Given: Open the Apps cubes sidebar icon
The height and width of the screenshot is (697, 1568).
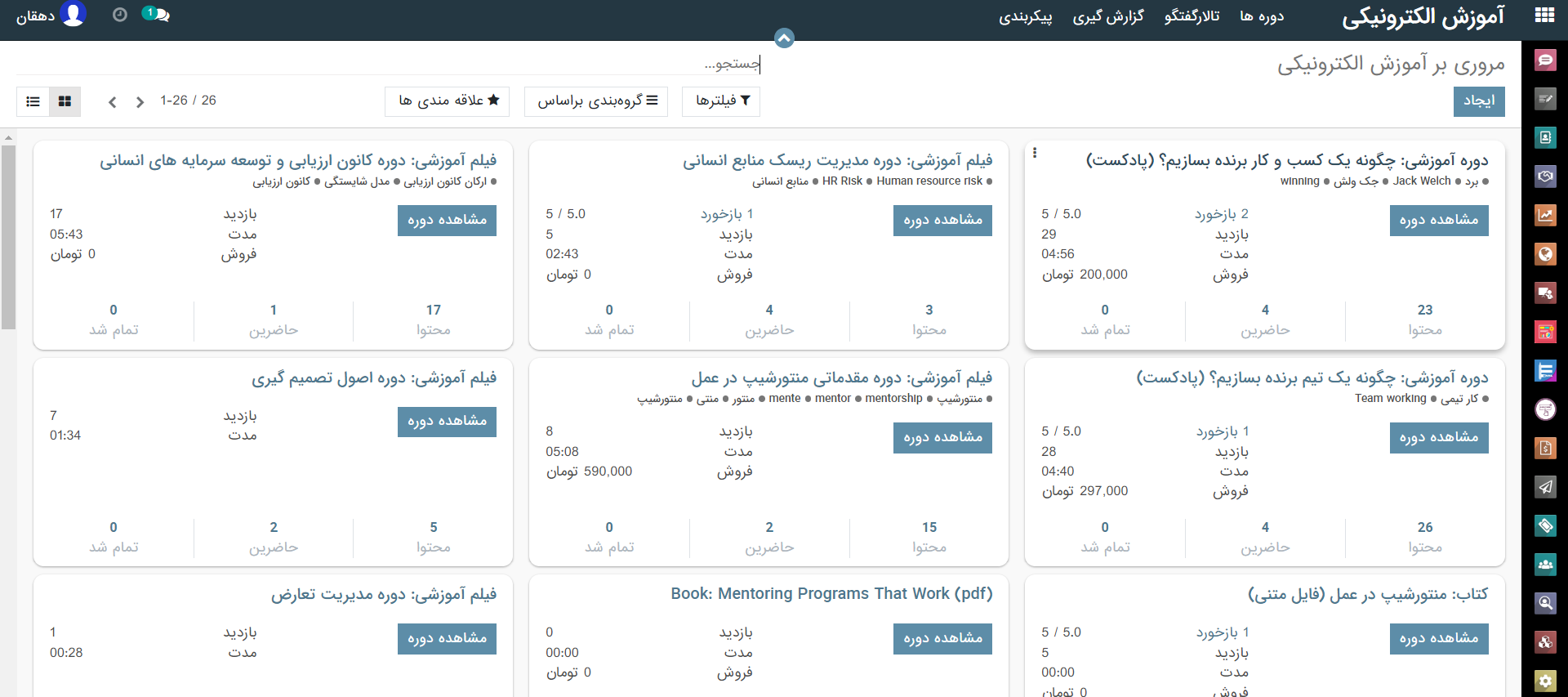Looking at the screenshot, I should coord(1545,642).
